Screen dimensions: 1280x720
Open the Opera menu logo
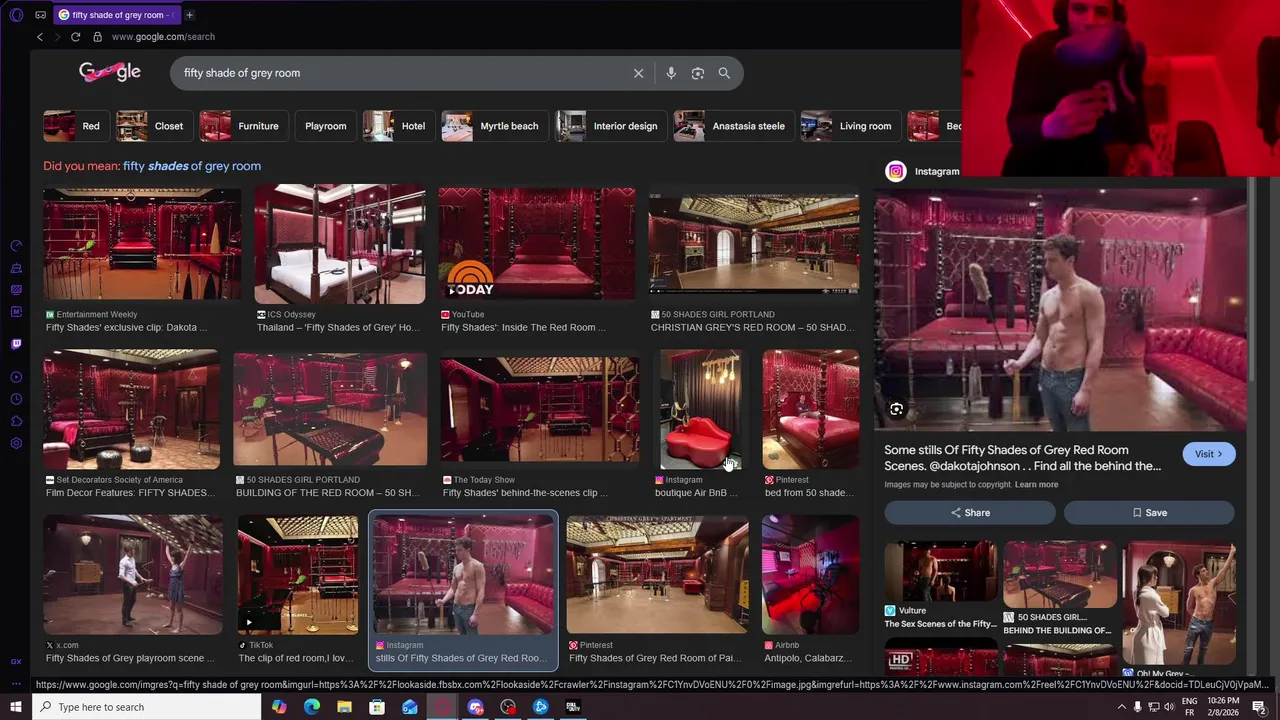tap(16, 15)
